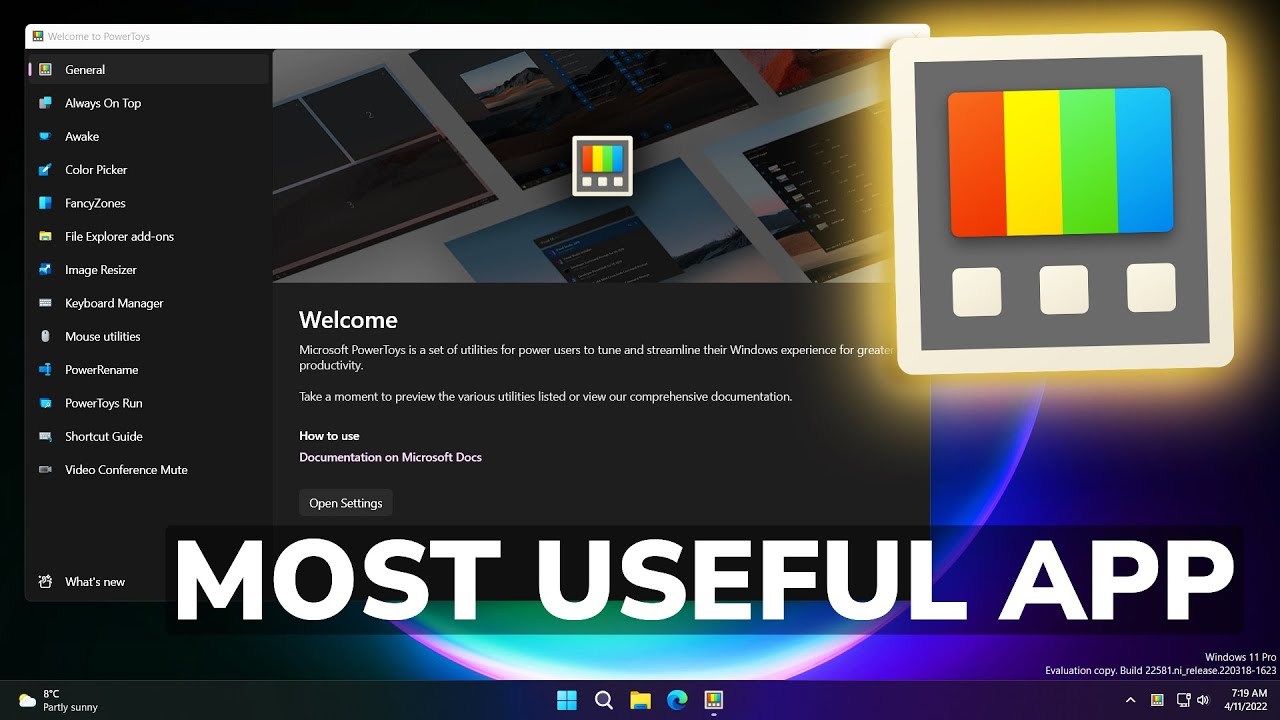The height and width of the screenshot is (720, 1280).
Task: Open the Shortcut Guide page
Action: coord(148,436)
